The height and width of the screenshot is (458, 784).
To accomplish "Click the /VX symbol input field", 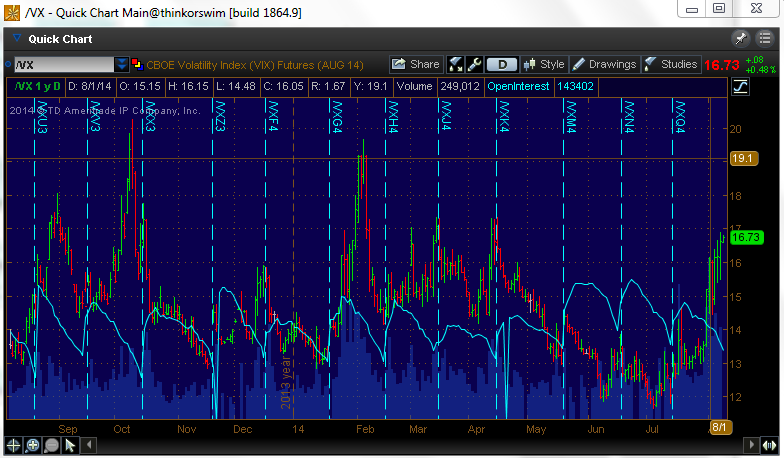I will coord(60,64).
